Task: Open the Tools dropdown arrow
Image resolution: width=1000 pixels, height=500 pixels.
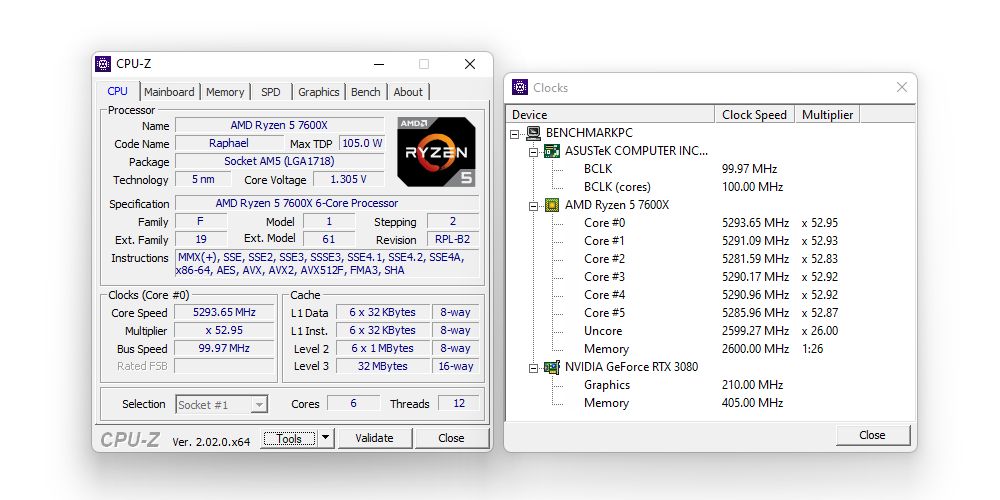Action: 326,438
